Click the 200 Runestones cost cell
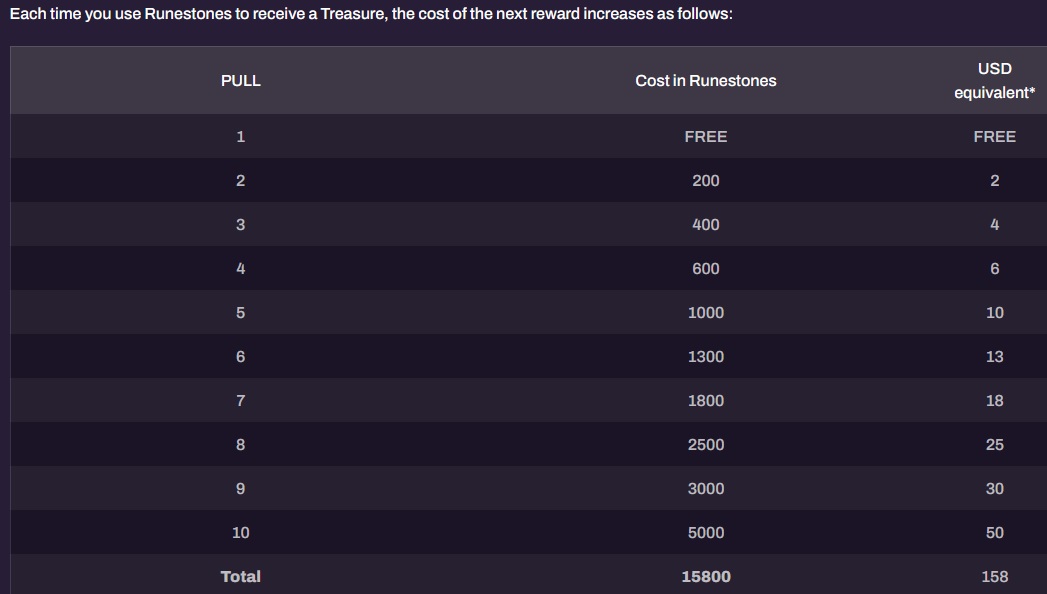1047x594 pixels. [x=706, y=181]
